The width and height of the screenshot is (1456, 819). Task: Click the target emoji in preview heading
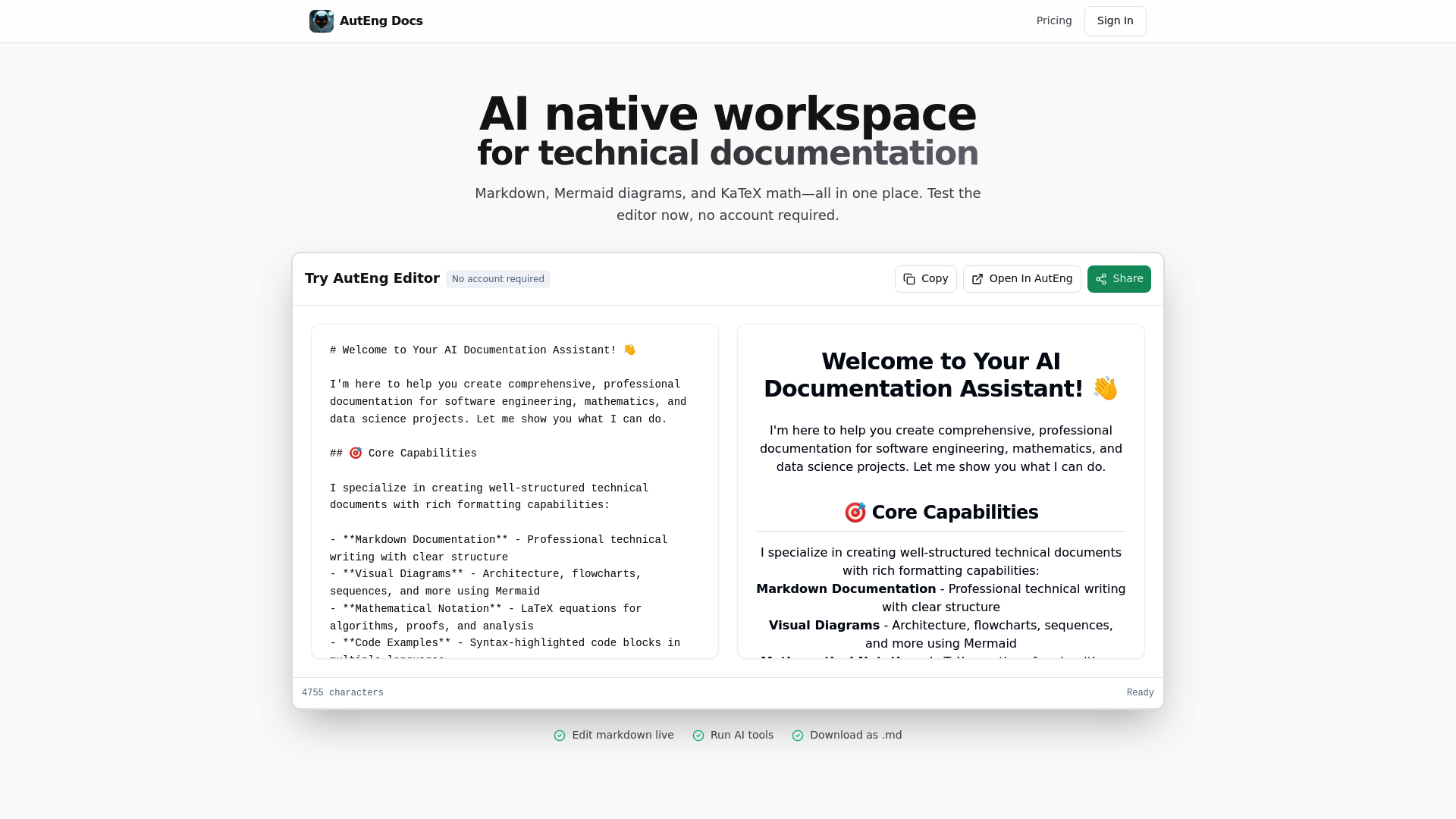click(855, 513)
